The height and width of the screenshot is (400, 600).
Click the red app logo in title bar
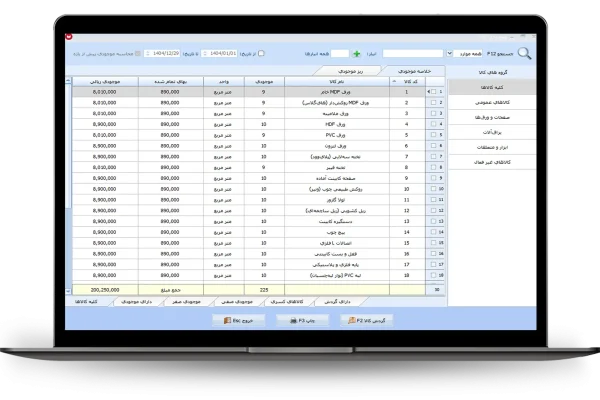[x=69, y=37]
